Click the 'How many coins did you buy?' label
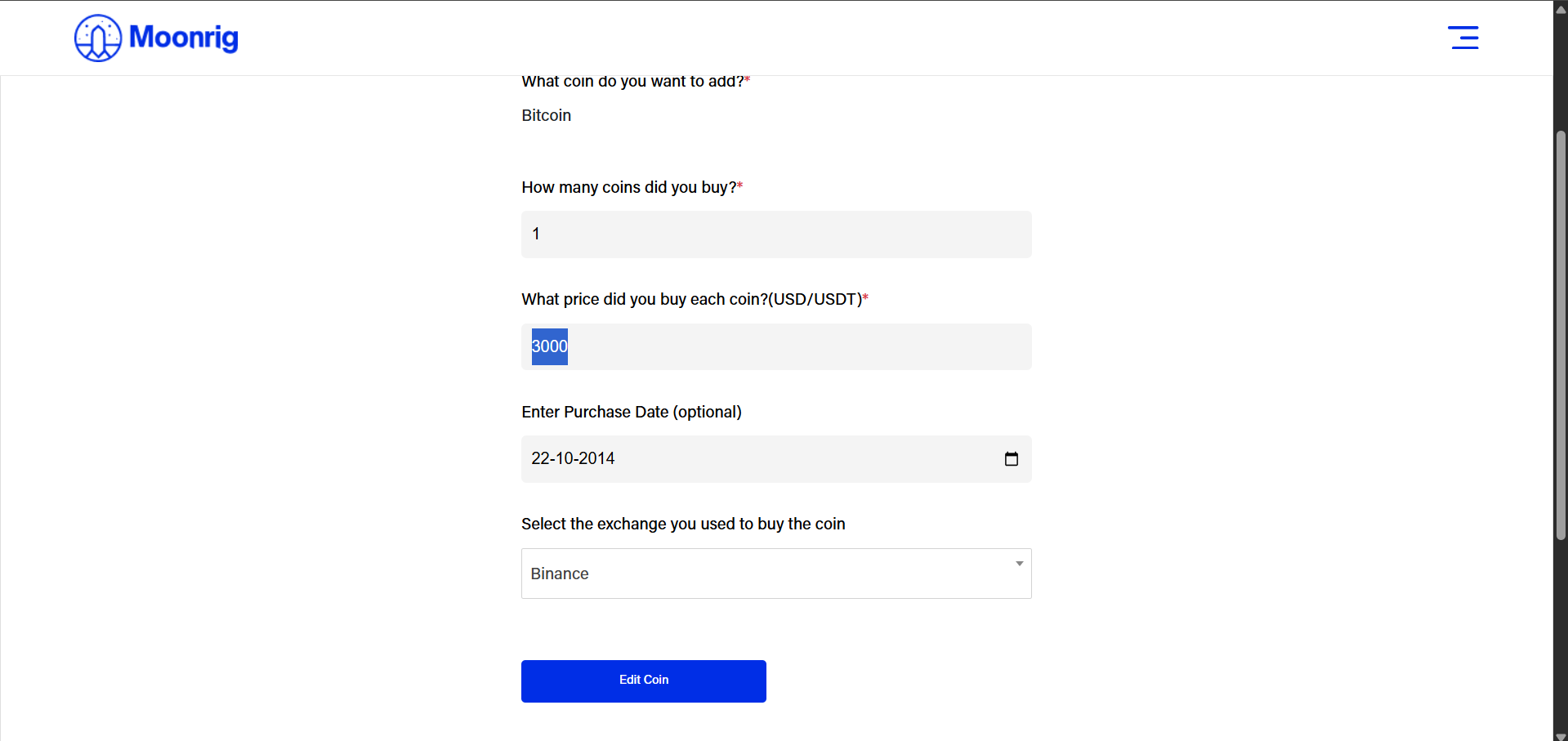 pos(632,187)
